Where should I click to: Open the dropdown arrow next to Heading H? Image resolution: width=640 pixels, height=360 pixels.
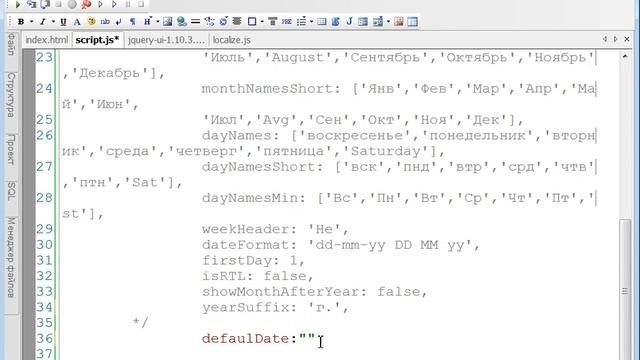pos(158,22)
